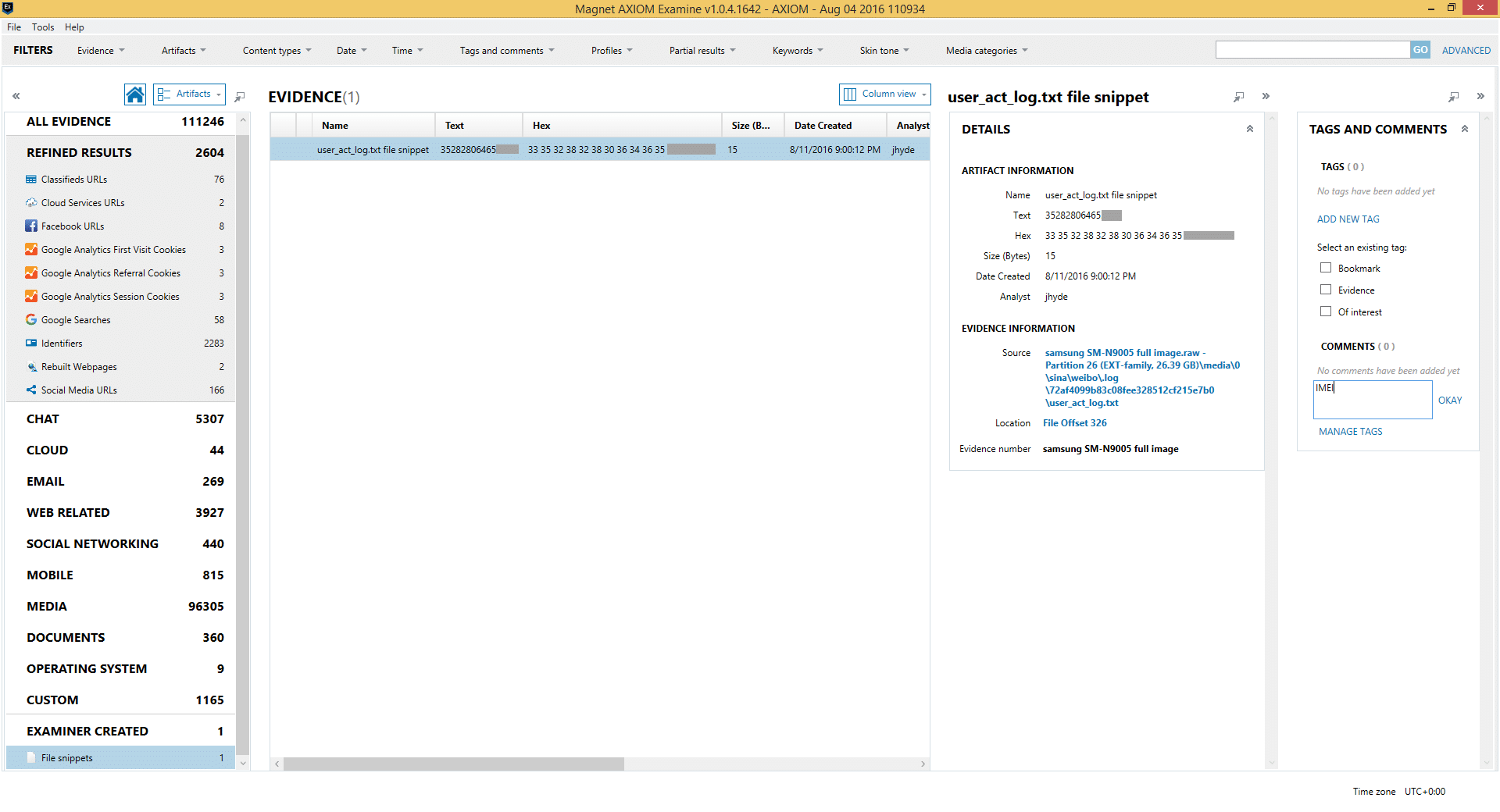
Task: Open the Keywords filter dropdown
Action: click(798, 51)
